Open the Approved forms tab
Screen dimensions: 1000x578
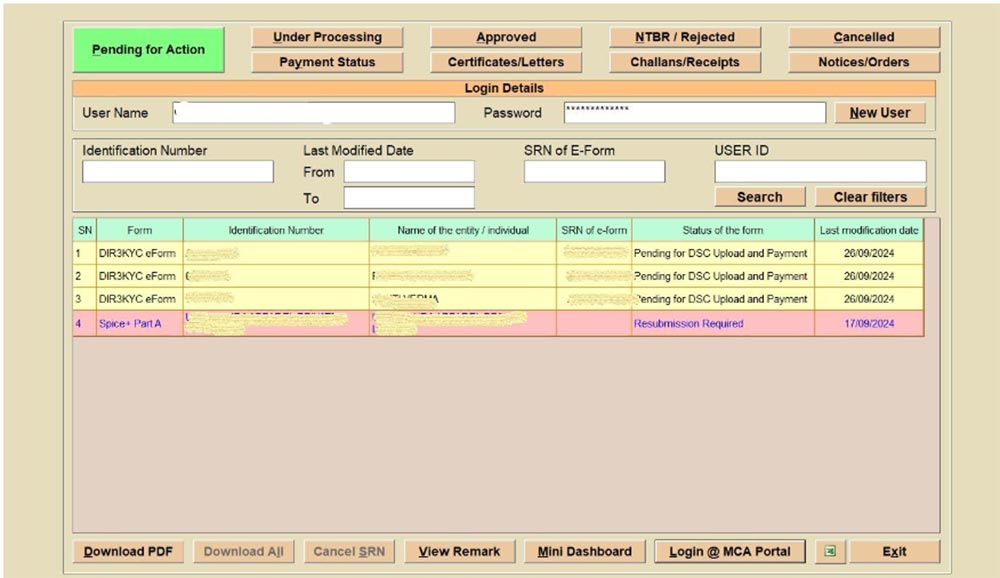click(x=506, y=38)
